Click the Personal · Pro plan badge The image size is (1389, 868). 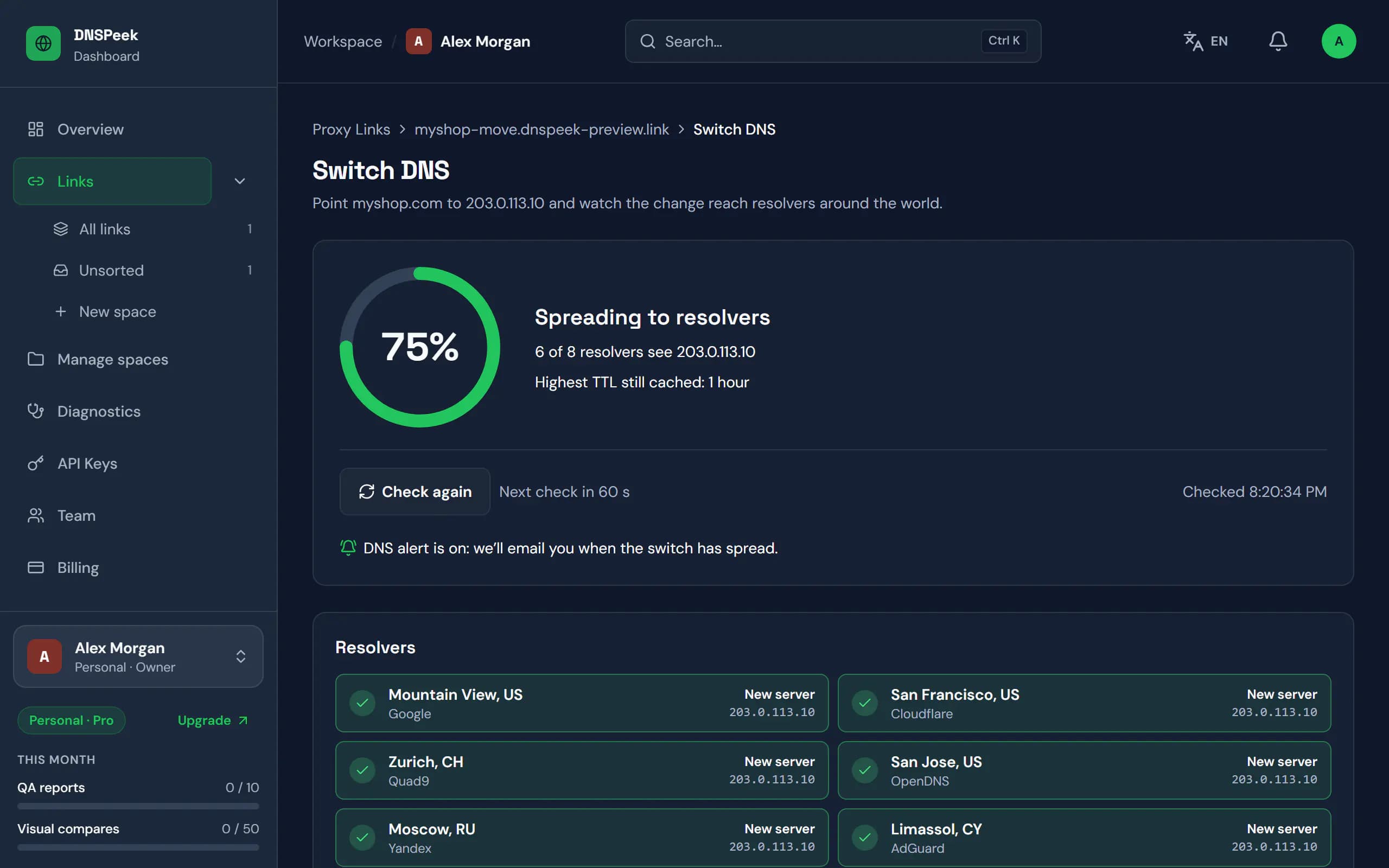pyautogui.click(x=71, y=720)
